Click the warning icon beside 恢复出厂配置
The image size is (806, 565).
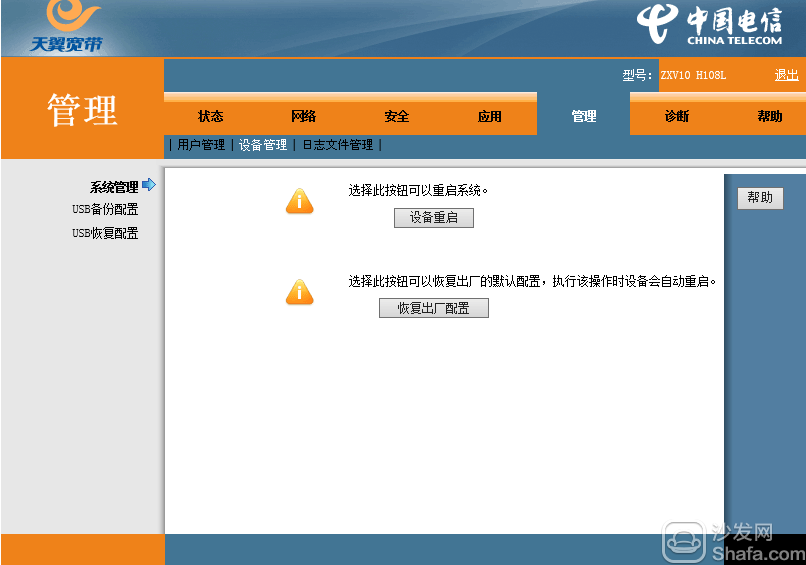pos(300,292)
